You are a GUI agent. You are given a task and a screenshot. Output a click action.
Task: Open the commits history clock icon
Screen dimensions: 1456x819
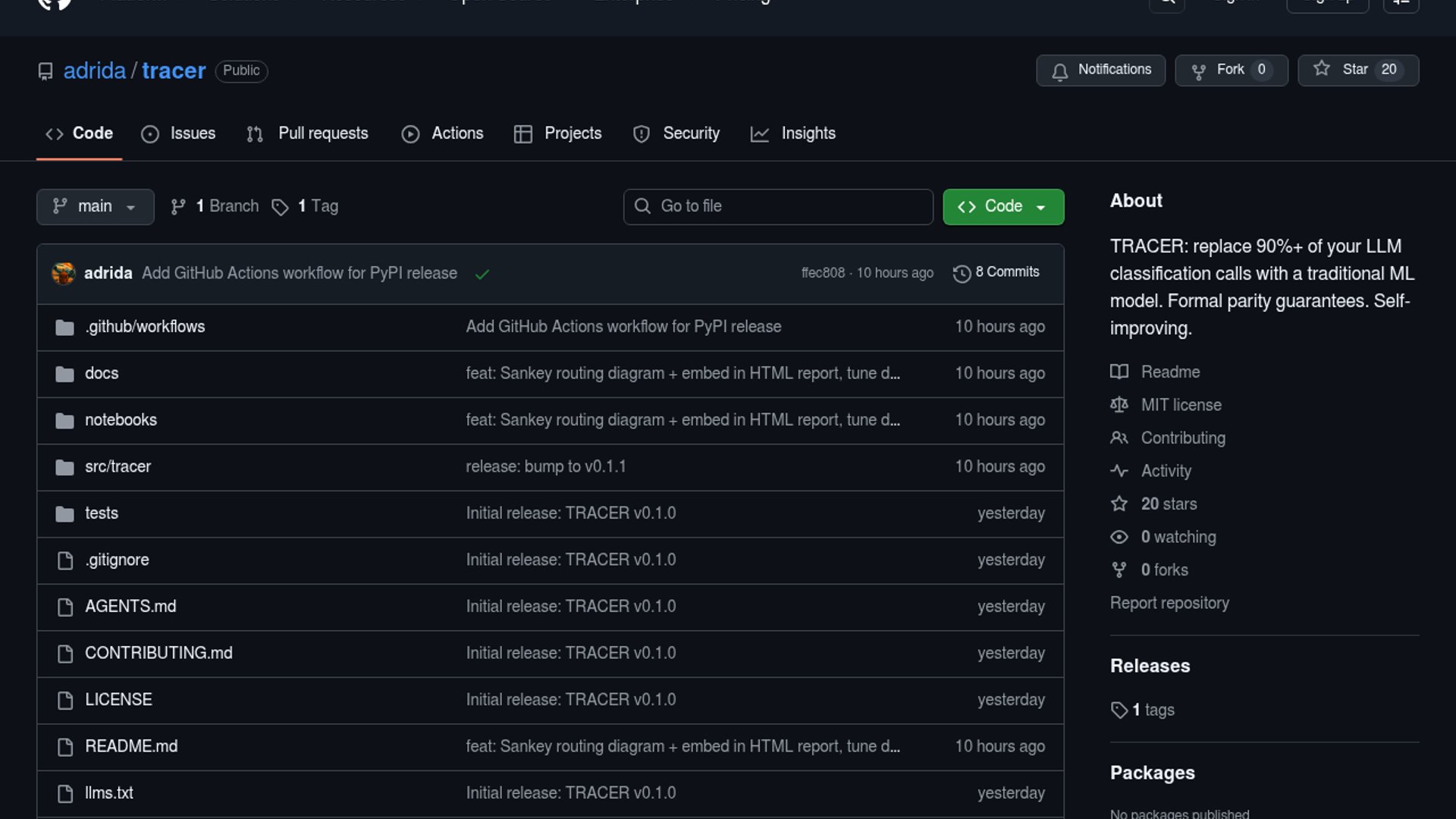962,273
